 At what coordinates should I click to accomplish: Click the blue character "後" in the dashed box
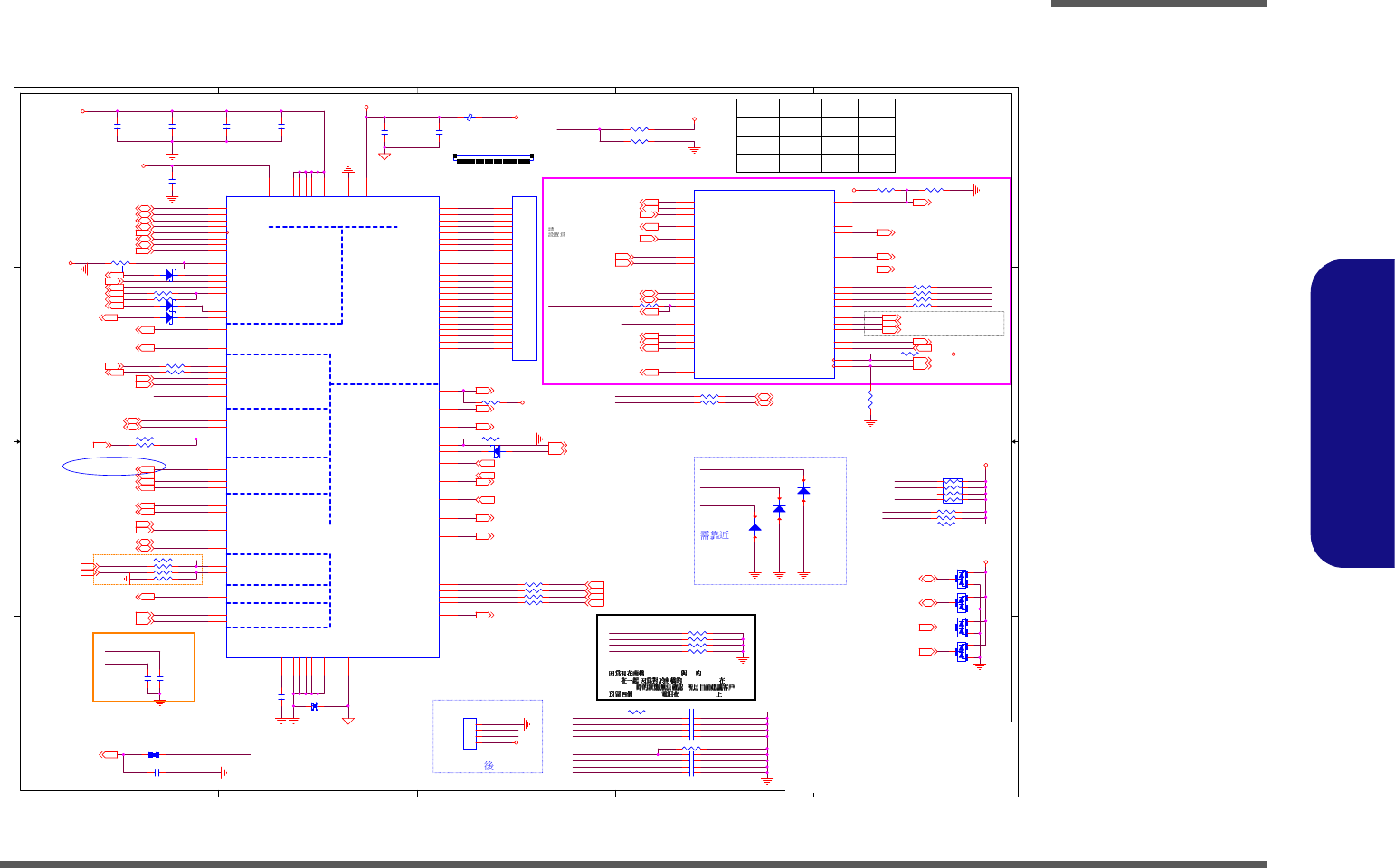tap(489, 766)
